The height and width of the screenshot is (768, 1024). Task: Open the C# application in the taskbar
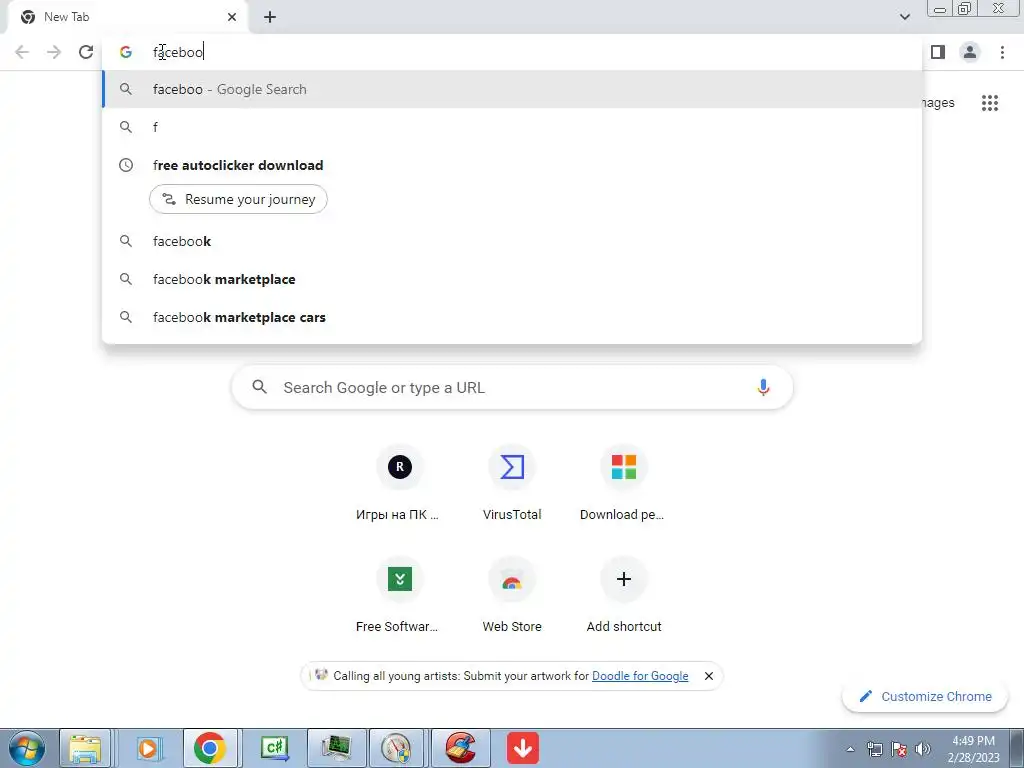tap(275, 748)
